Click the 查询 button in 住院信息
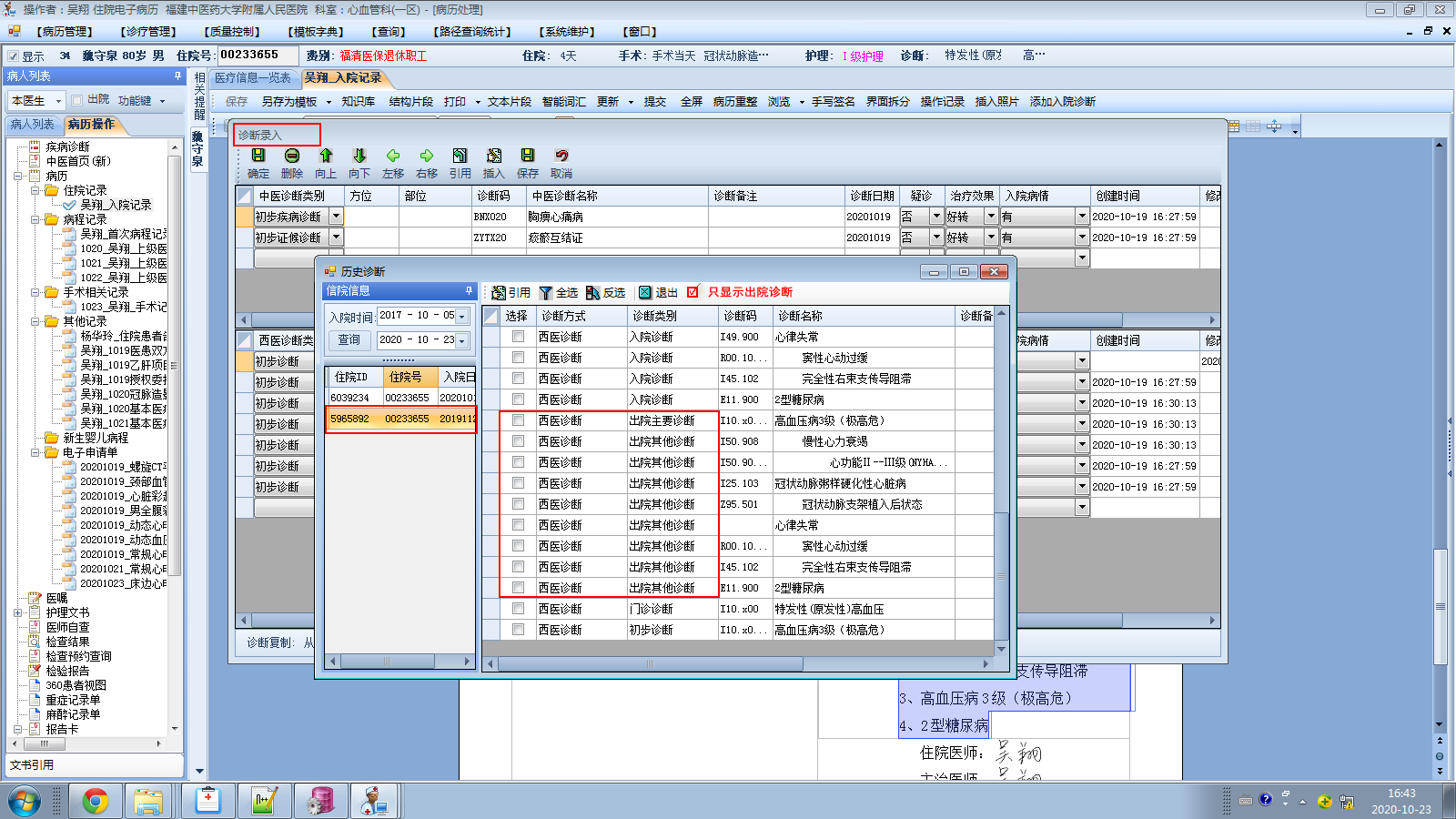Viewport: 1456px width, 819px height. [349, 340]
